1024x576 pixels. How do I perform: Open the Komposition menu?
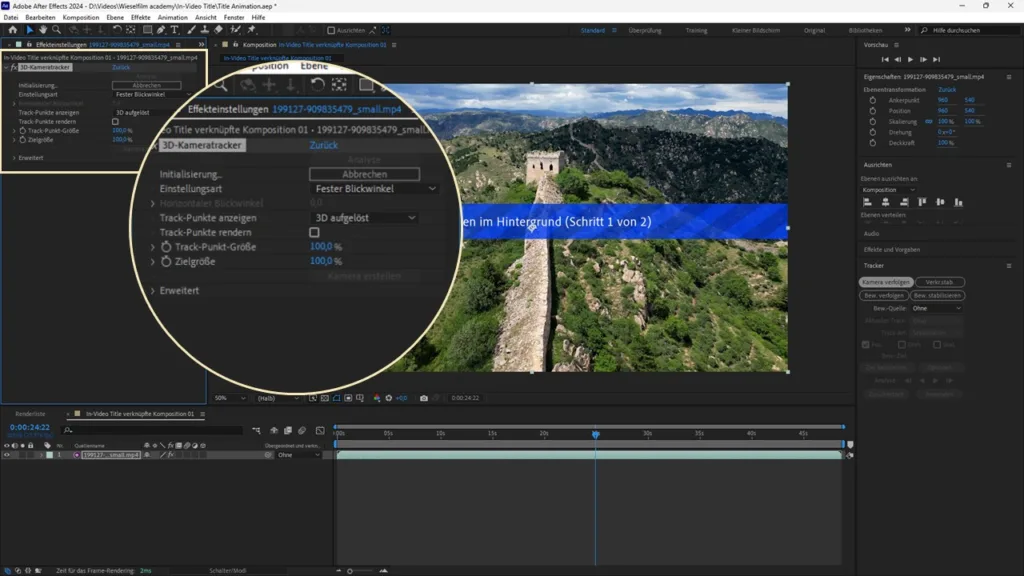pos(80,18)
